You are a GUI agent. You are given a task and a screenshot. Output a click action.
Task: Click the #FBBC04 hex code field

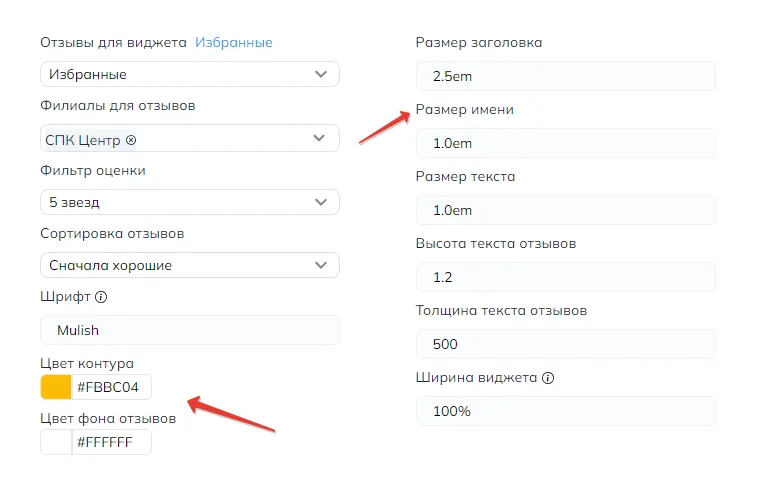pos(112,387)
